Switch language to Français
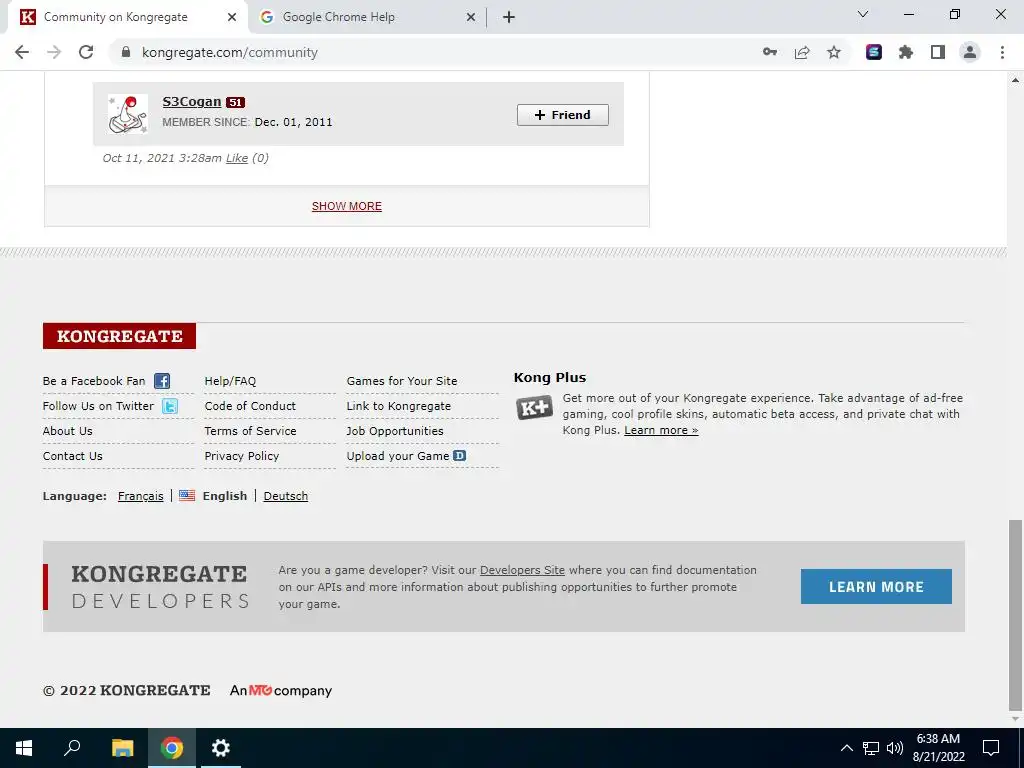Image resolution: width=1024 pixels, height=768 pixels. point(140,496)
